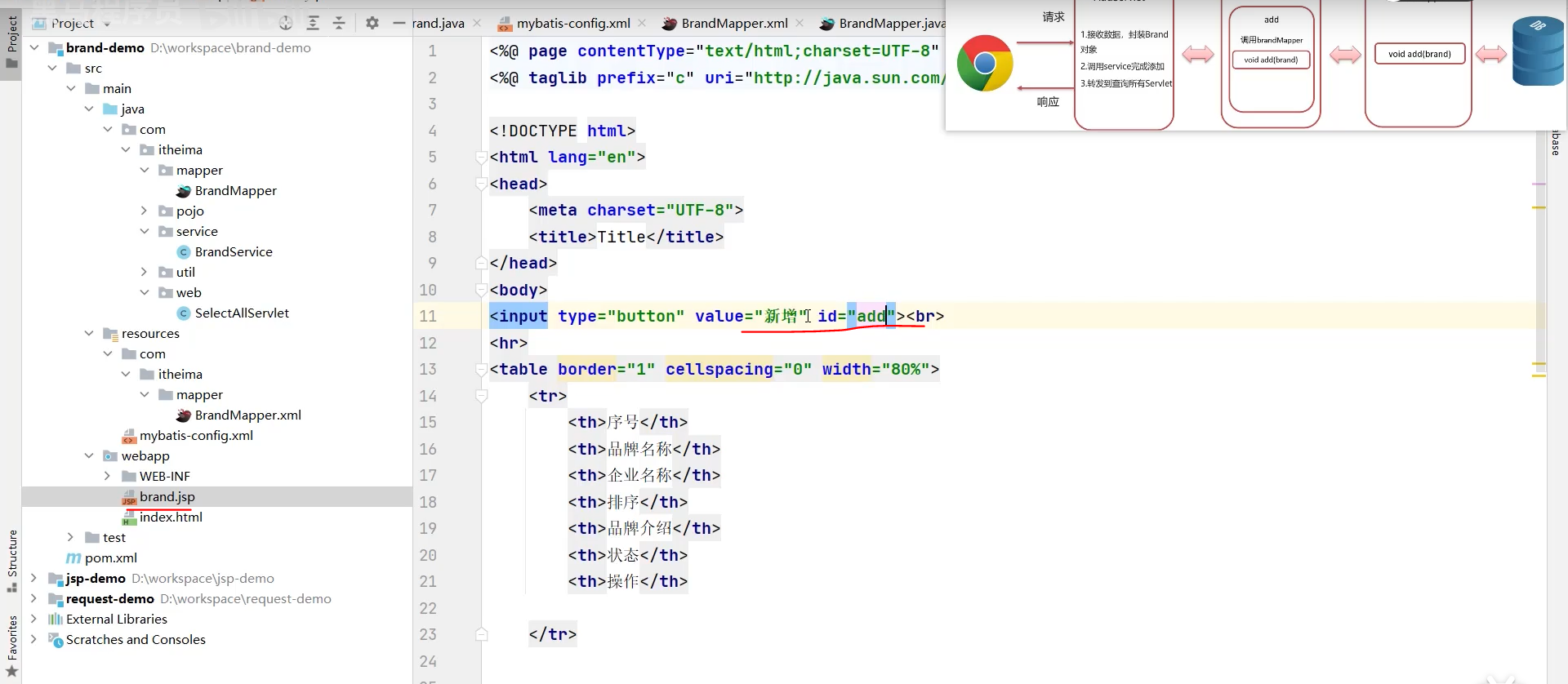Switch to the BrandMapper.xml editor tab
The height and width of the screenshot is (684, 1568).
(x=734, y=23)
